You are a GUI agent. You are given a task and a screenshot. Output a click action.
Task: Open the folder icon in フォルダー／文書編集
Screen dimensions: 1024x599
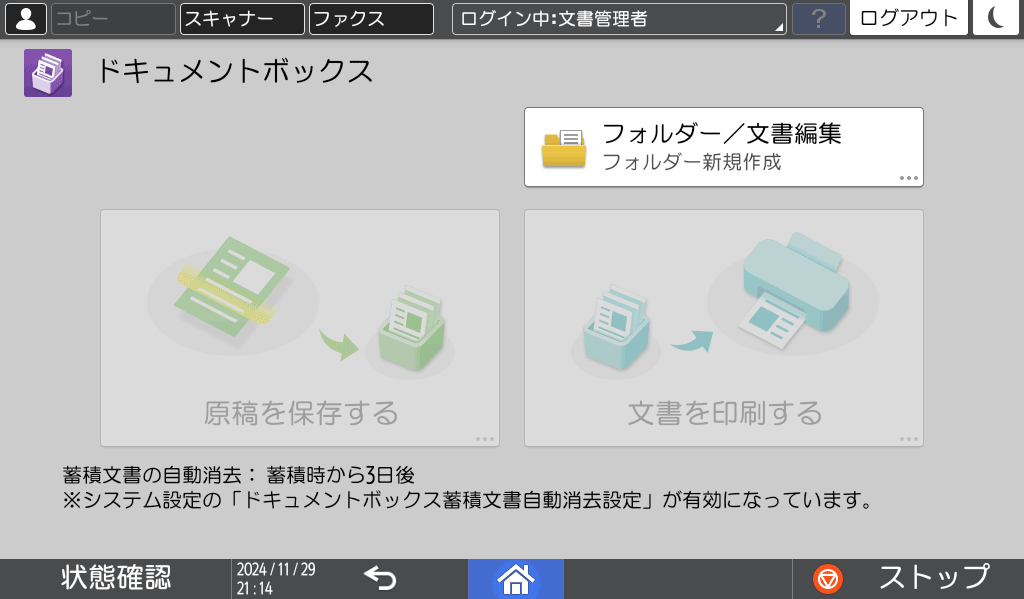coord(563,145)
